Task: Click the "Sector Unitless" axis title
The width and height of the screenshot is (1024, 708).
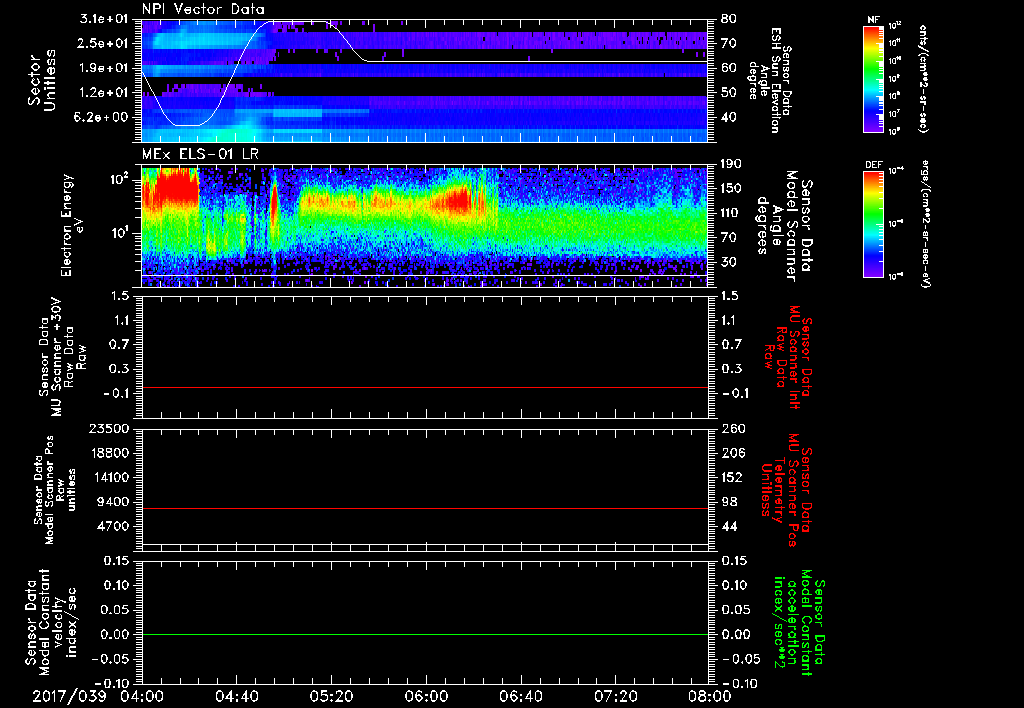Action: (42, 80)
